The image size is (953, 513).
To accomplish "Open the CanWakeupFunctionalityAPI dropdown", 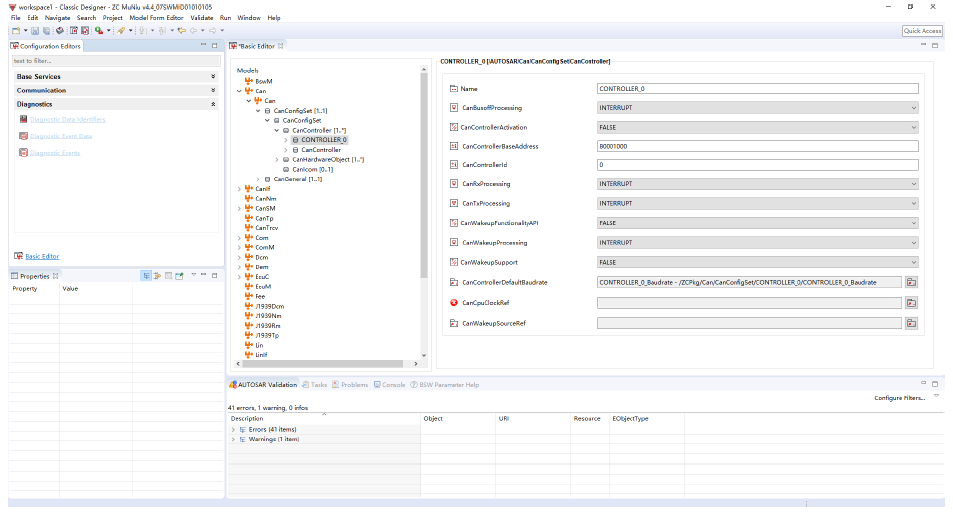I will tap(913, 223).
